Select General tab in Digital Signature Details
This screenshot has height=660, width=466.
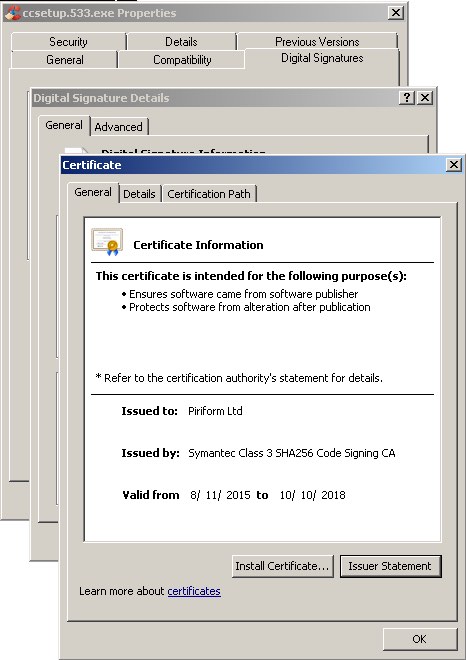click(64, 125)
